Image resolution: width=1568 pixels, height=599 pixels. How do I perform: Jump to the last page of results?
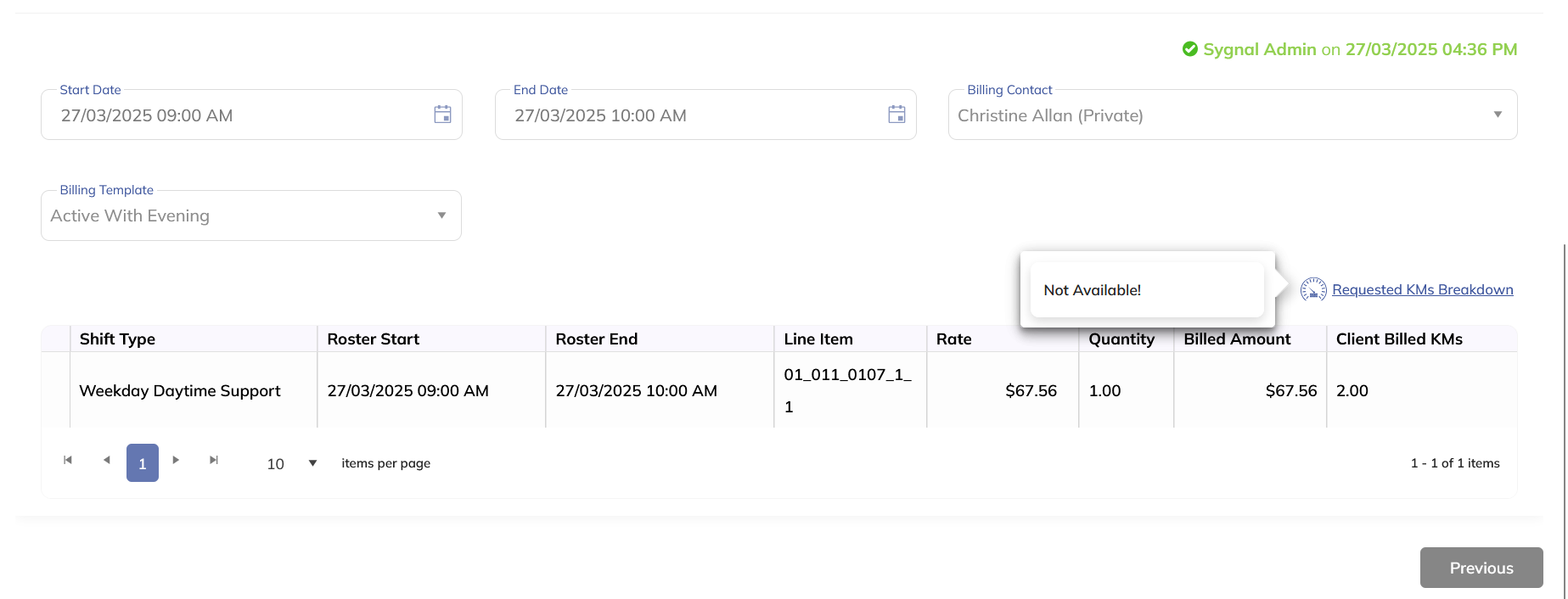pyautogui.click(x=214, y=460)
